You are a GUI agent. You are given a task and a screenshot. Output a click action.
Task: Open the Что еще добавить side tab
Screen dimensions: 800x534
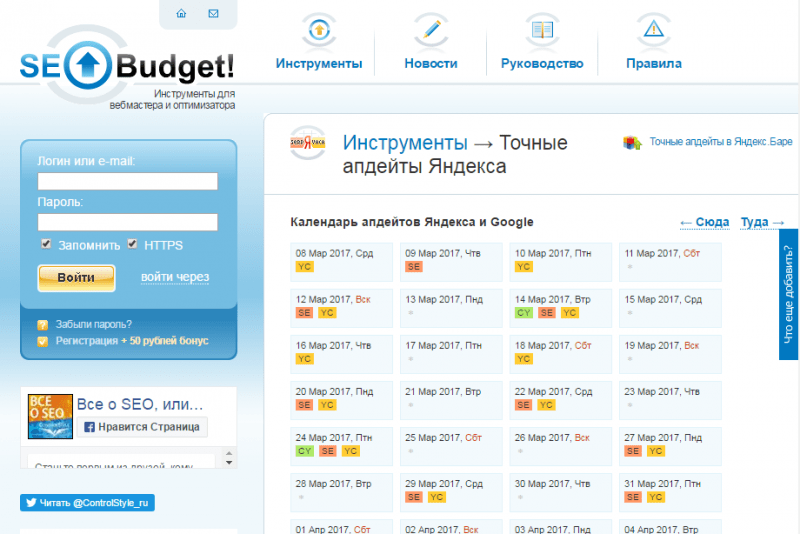tap(788, 294)
